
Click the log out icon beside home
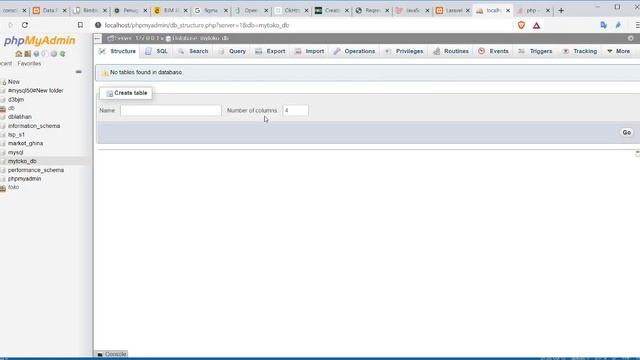27,54
